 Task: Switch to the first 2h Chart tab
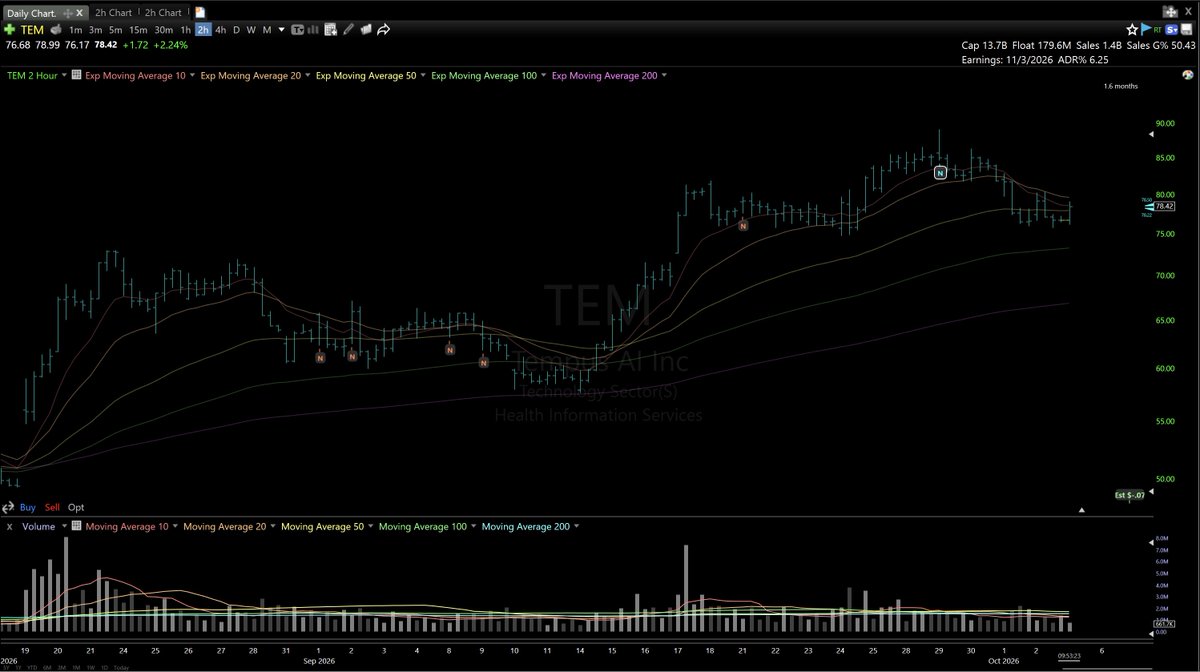[x=113, y=13]
